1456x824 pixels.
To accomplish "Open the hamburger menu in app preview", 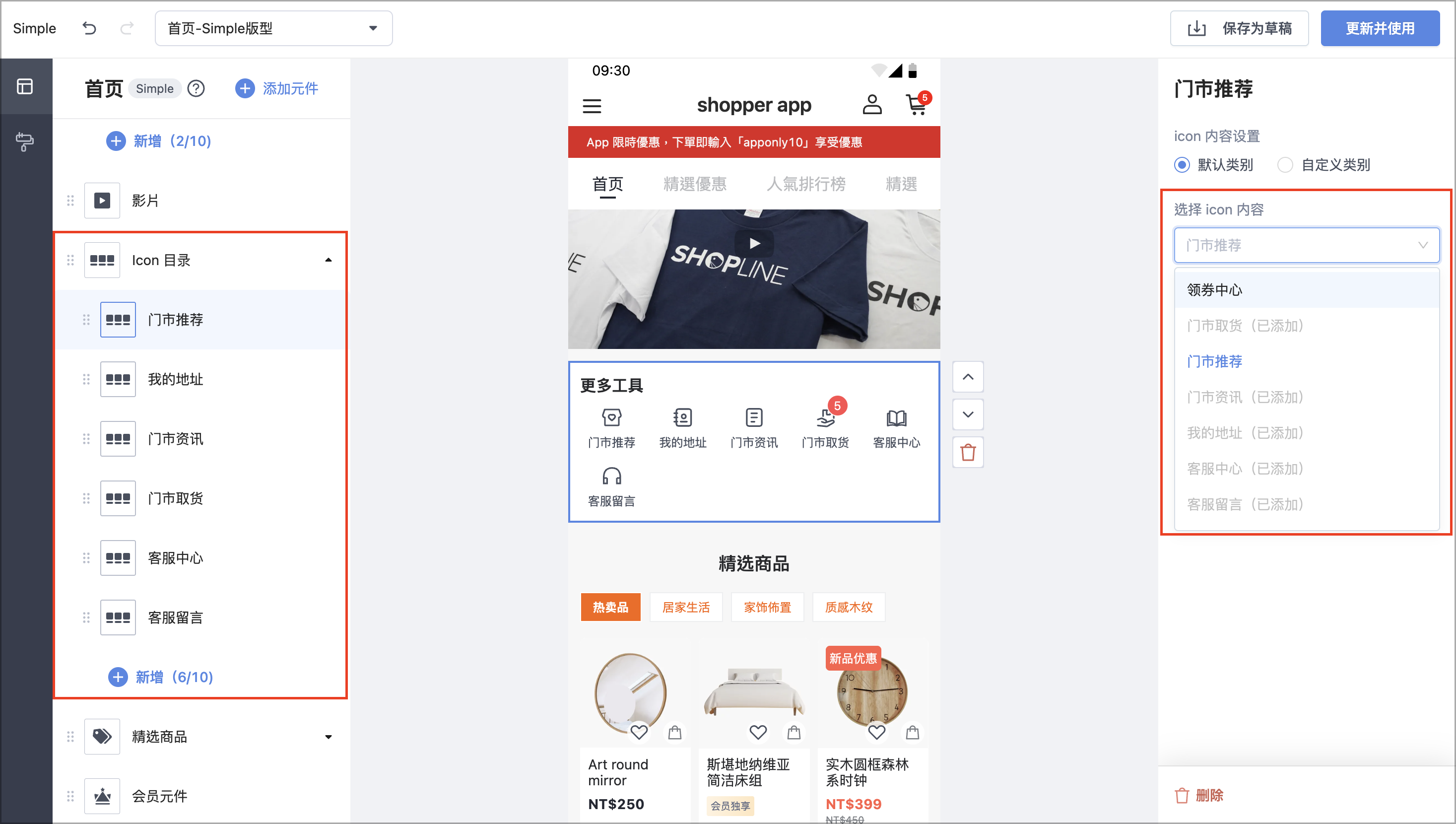I will 592,106.
